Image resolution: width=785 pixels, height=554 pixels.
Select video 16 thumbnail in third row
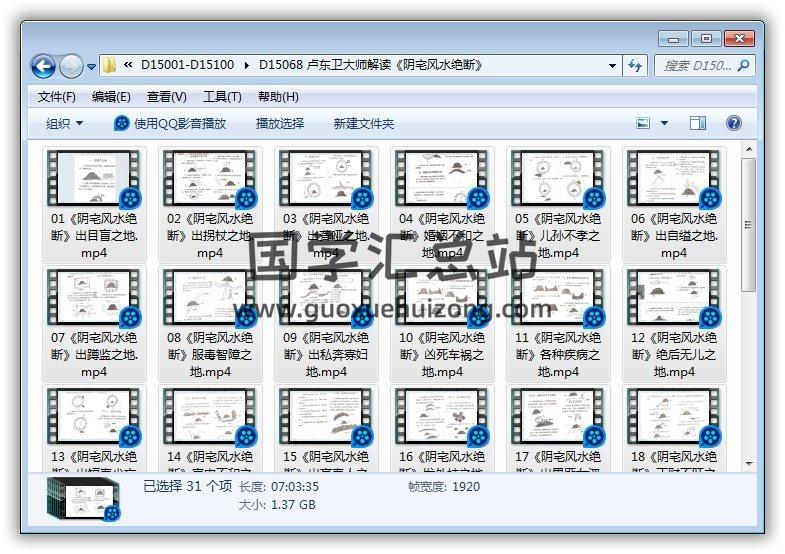coord(442,417)
